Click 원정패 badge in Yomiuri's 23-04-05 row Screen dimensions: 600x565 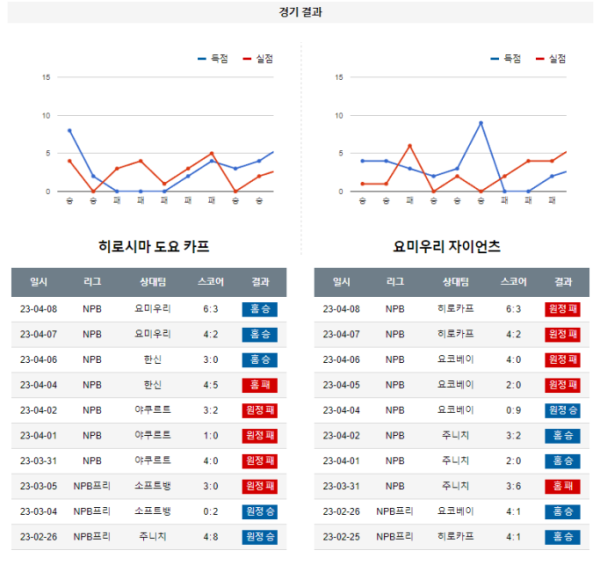562,385
